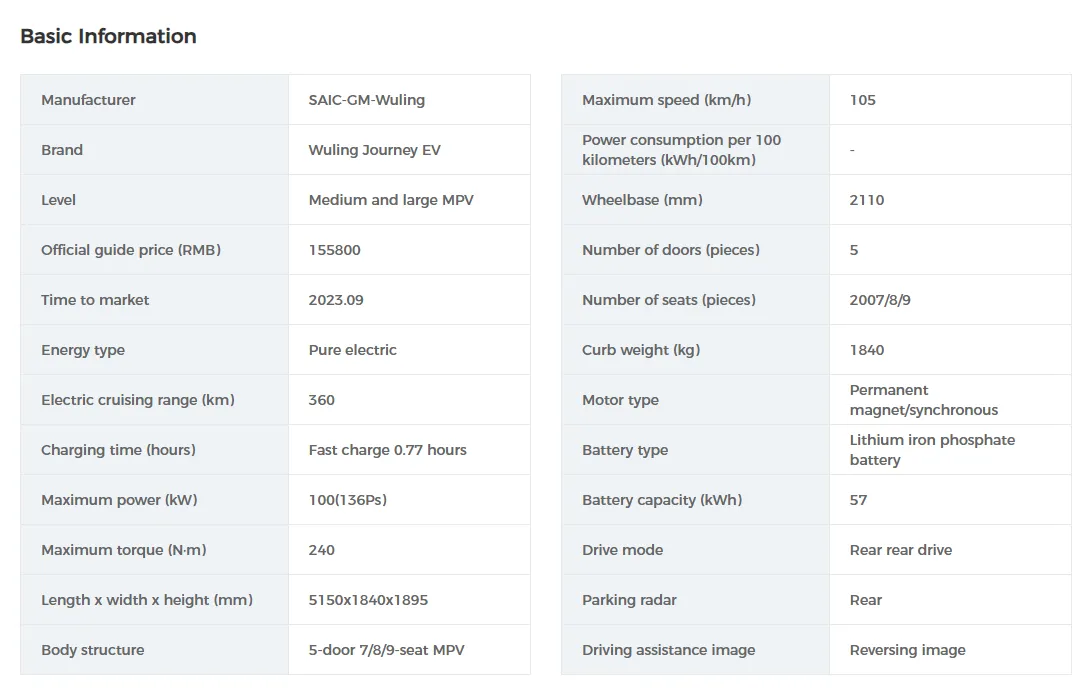Screen dimensions: 1091x698
Task: Click the Time to market label
Action: (x=95, y=300)
